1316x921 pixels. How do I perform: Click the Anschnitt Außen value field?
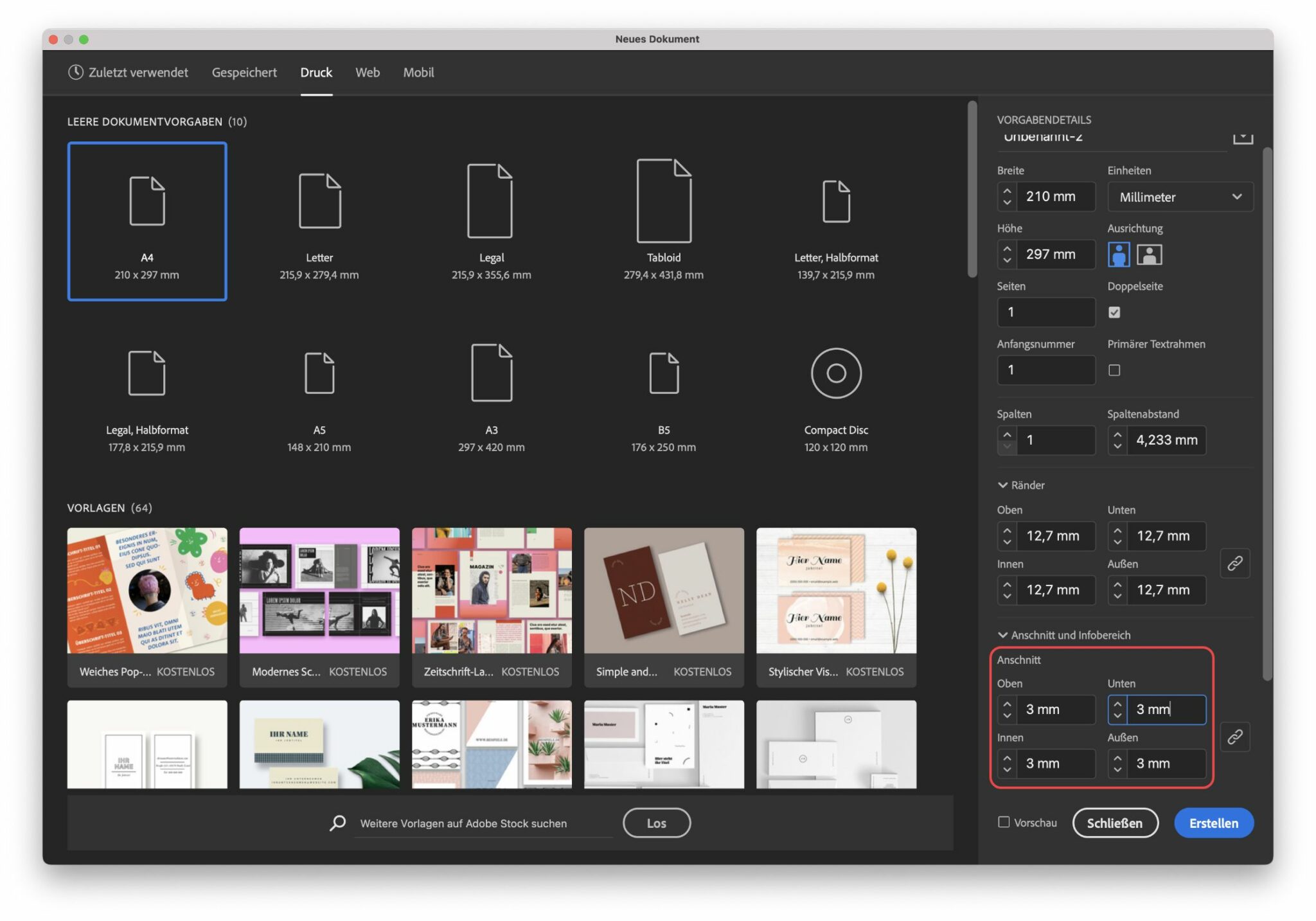[x=1166, y=764]
